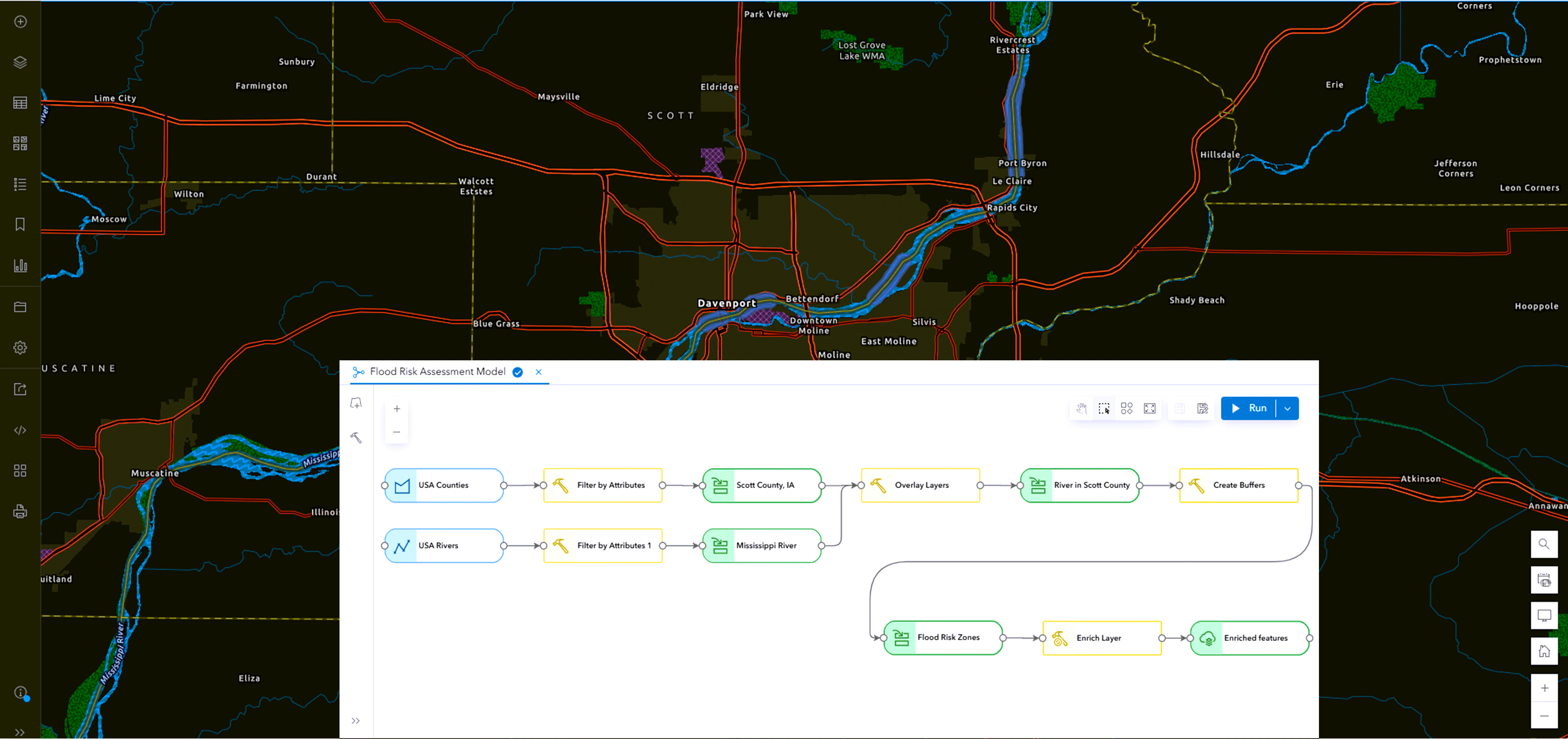Select the Create Buffers tool node
The image size is (1568, 739).
tap(1238, 485)
